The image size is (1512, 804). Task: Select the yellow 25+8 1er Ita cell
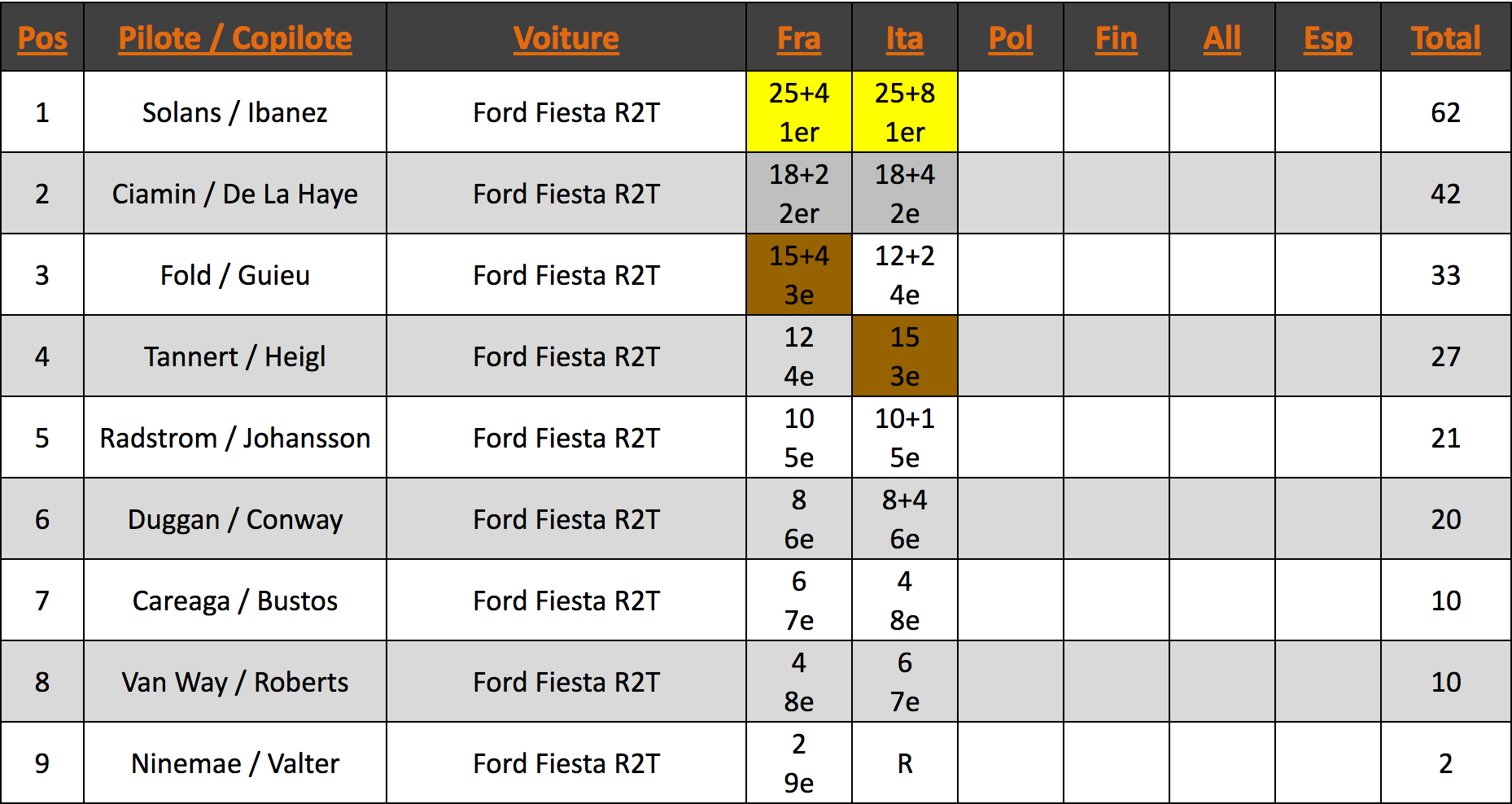(905, 112)
